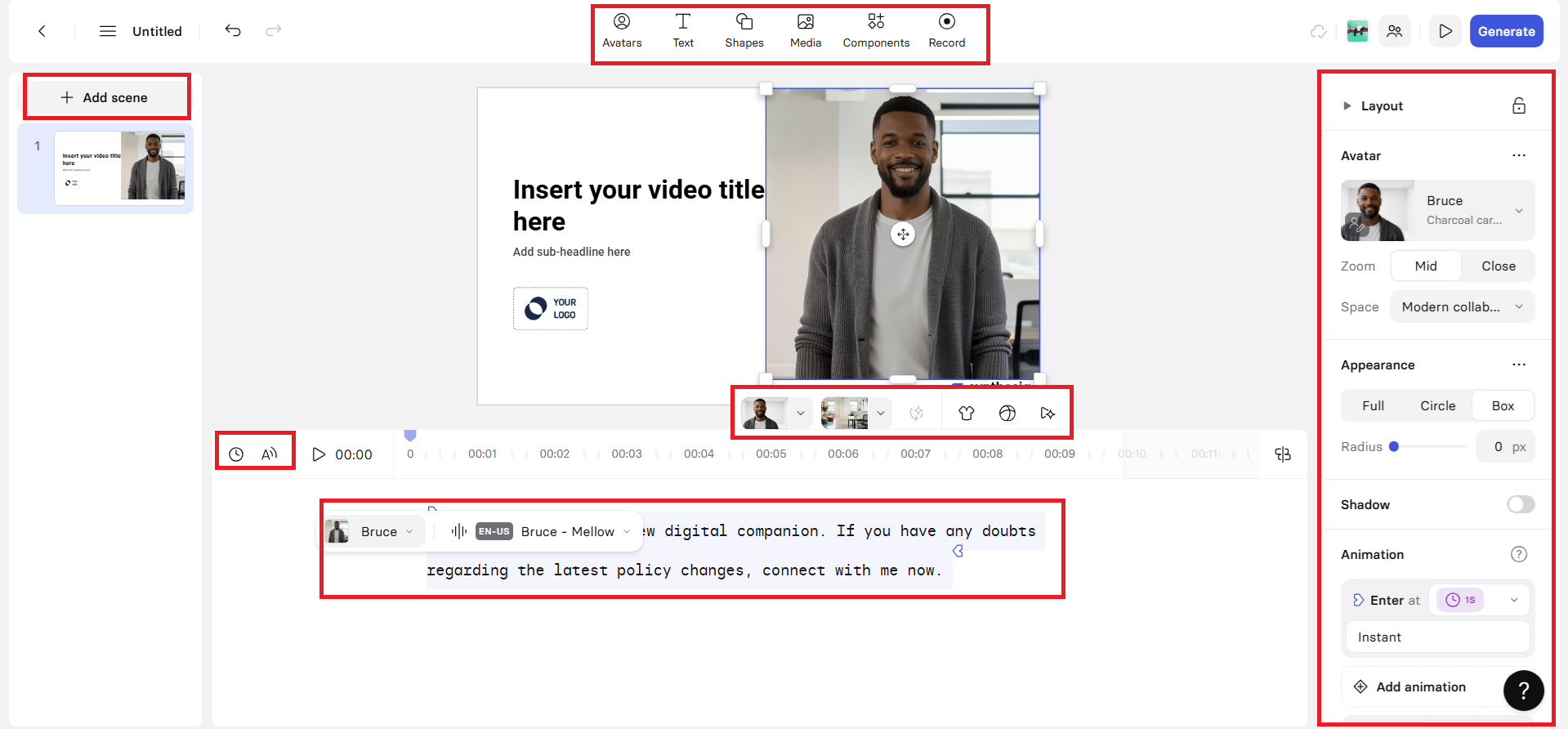Open the Bruce speaker dropdown in script
This screenshot has height=729, width=1568.
pyautogui.click(x=374, y=531)
